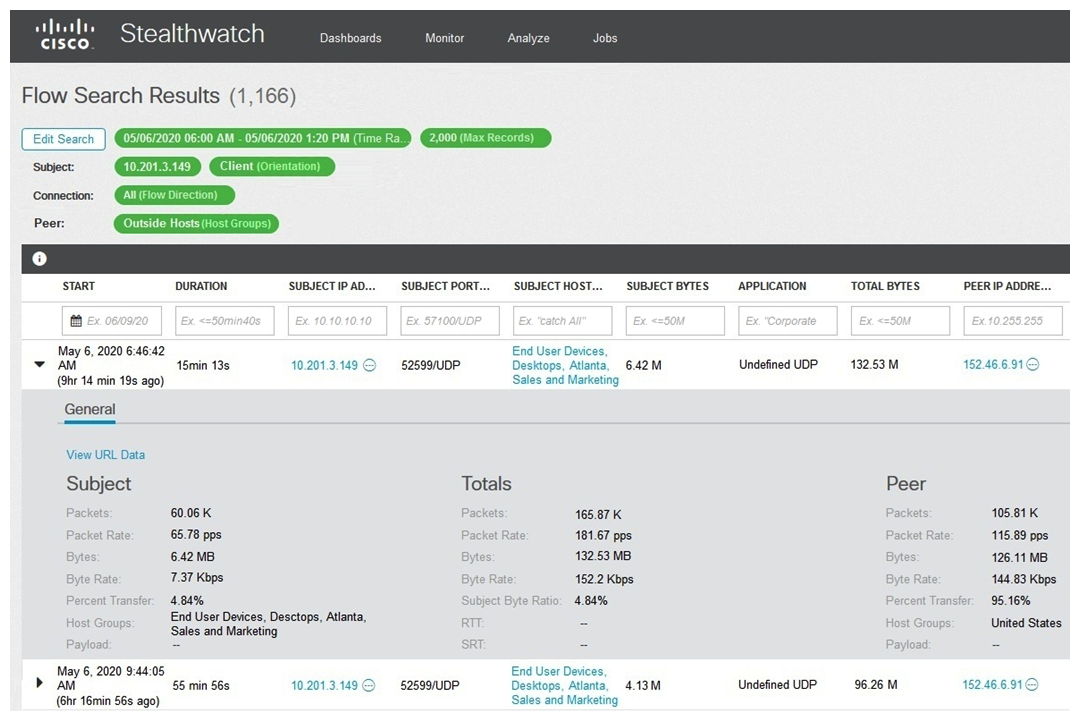1079x717 pixels.
Task: Click the Peer percent transfer value 95.16%
Action: pyautogui.click(x=1010, y=601)
